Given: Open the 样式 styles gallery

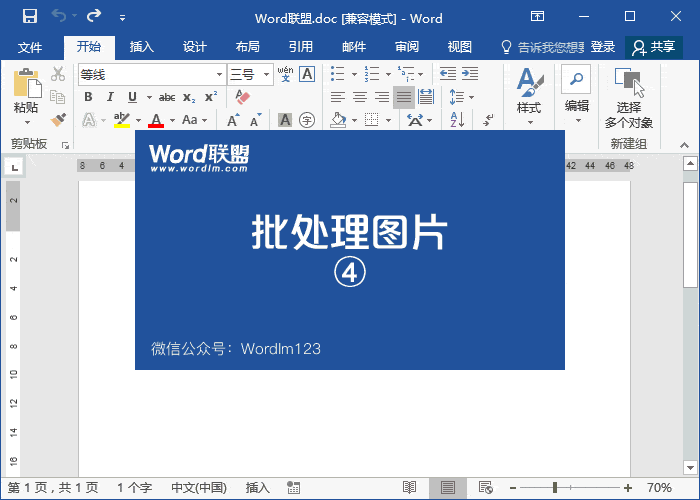Looking at the screenshot, I should click(529, 96).
